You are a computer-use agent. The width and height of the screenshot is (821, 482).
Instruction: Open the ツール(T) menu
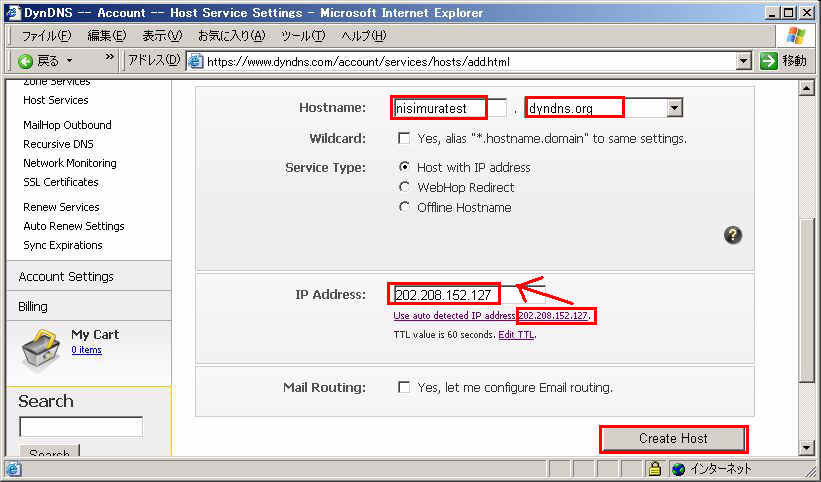coord(303,36)
